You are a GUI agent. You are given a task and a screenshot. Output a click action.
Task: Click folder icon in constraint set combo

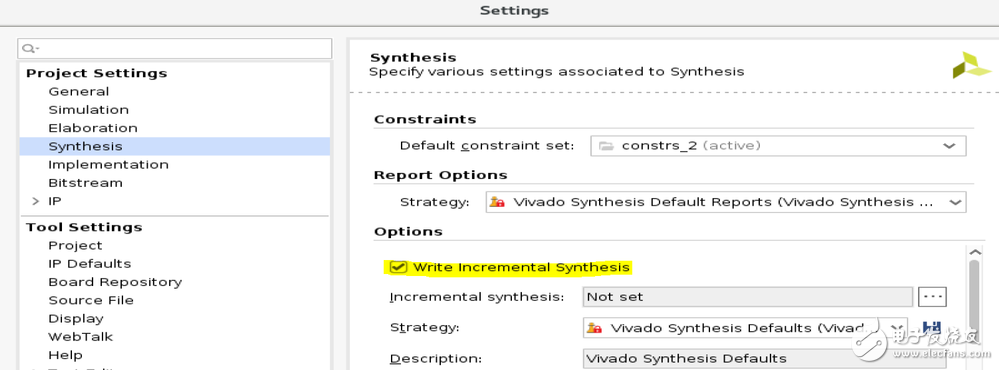(x=606, y=146)
